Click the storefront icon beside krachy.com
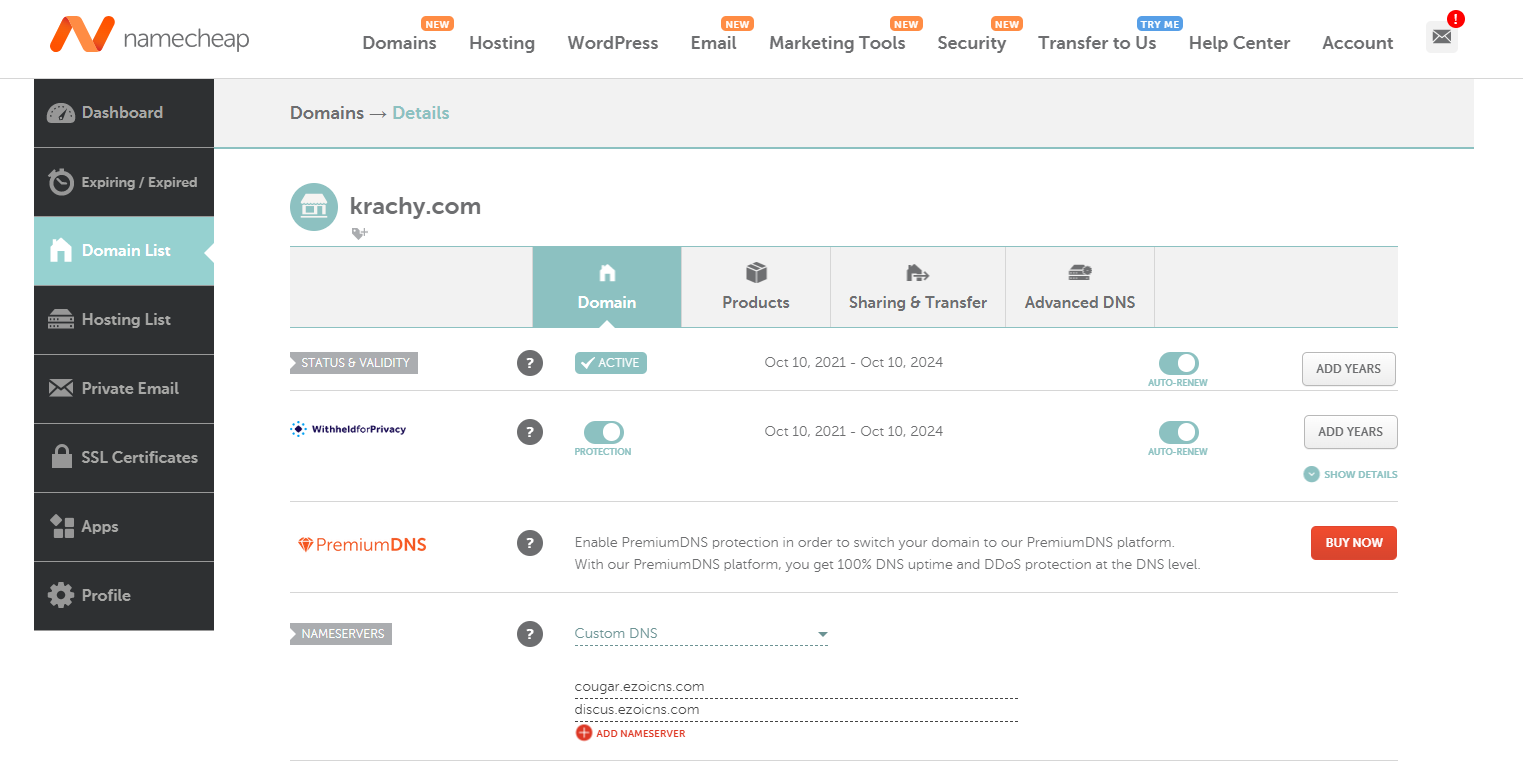Image resolution: width=1523 pixels, height=771 pixels. [314, 207]
